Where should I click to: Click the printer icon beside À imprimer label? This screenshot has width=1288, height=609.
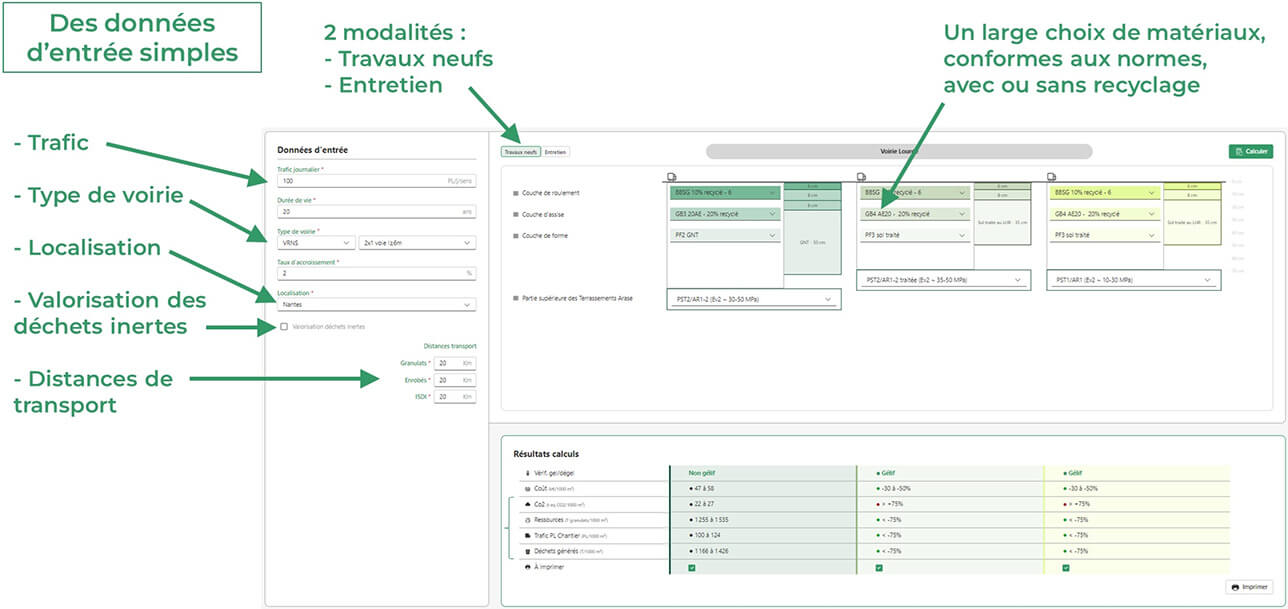528,567
